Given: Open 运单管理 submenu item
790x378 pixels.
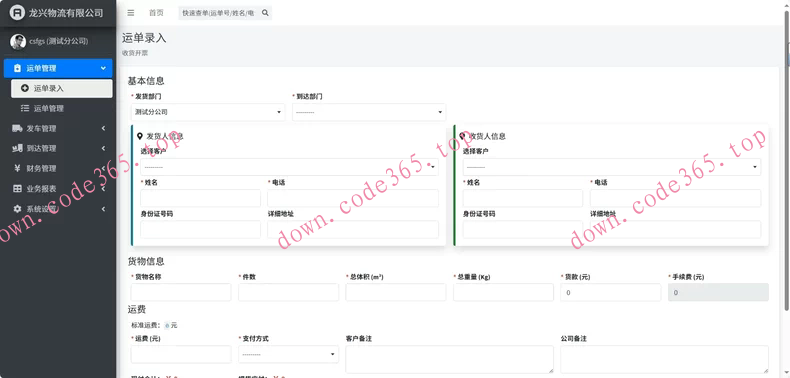Looking at the screenshot, I should tap(61, 108).
